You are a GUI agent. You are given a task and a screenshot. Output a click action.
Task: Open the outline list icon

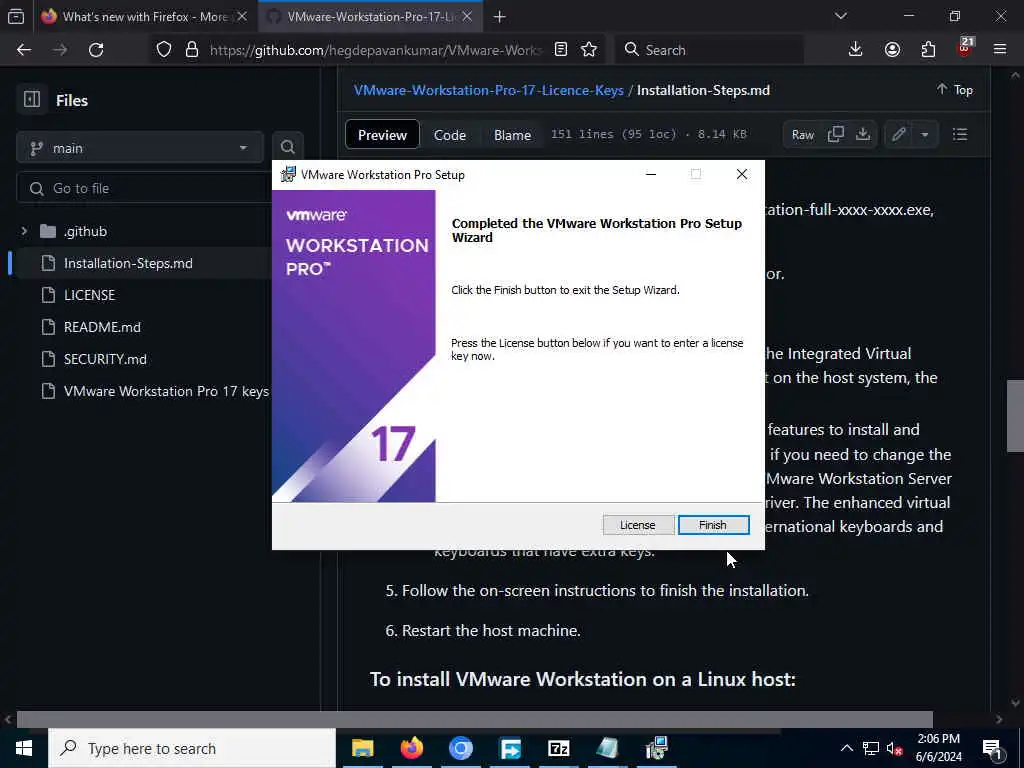tap(960, 135)
